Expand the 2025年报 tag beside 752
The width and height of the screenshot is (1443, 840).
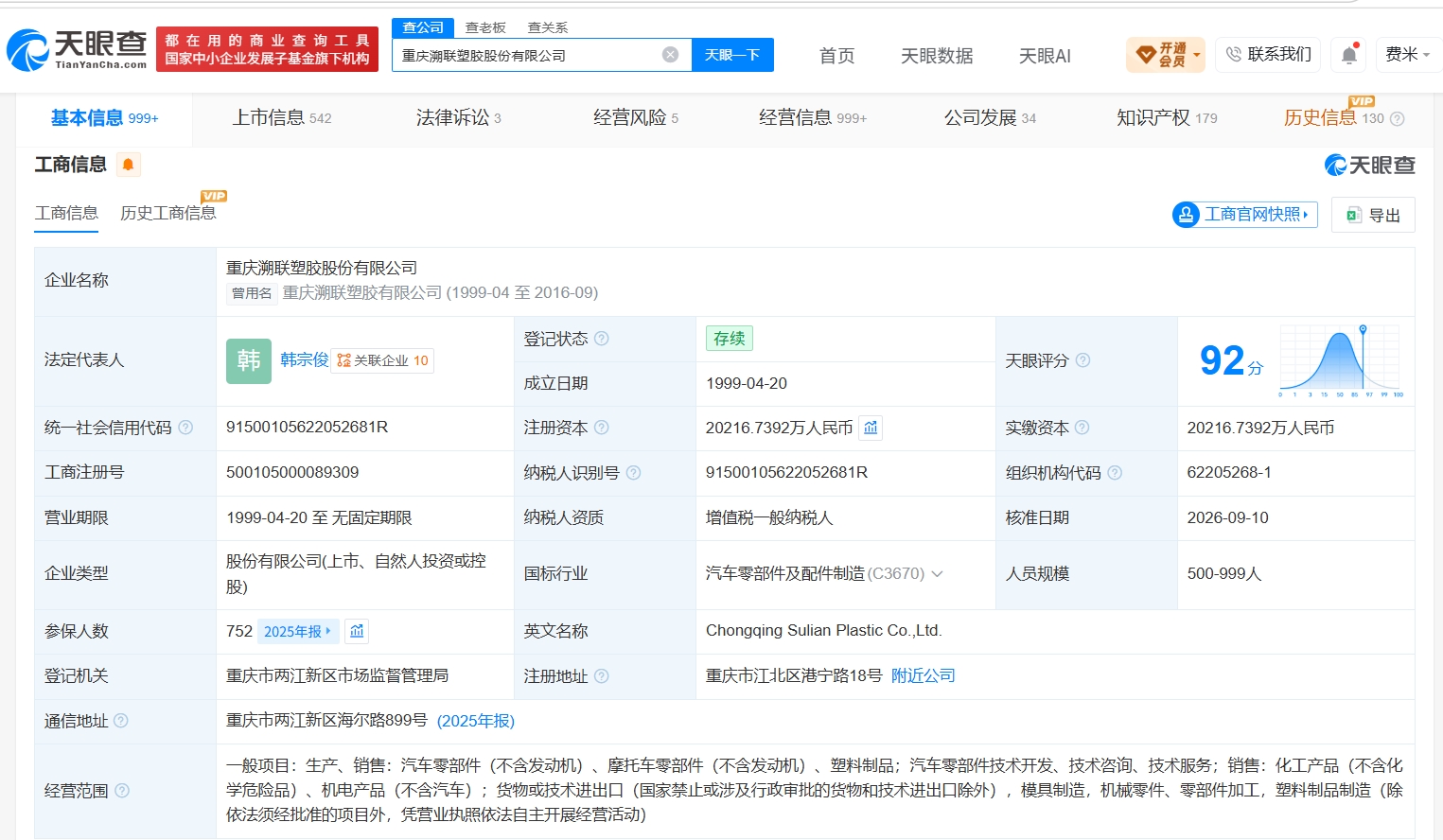[298, 631]
